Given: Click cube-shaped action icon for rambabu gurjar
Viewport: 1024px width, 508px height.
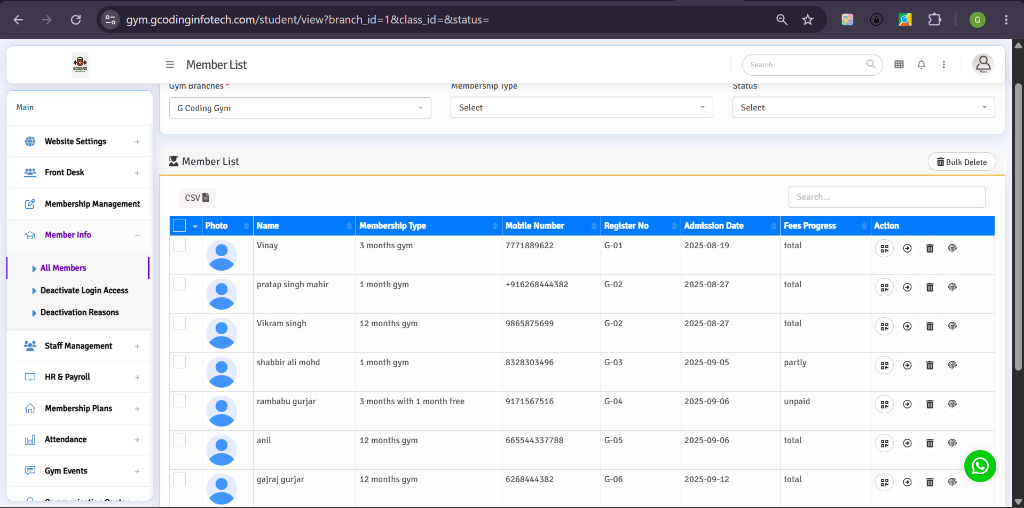Looking at the screenshot, I should coord(952,404).
